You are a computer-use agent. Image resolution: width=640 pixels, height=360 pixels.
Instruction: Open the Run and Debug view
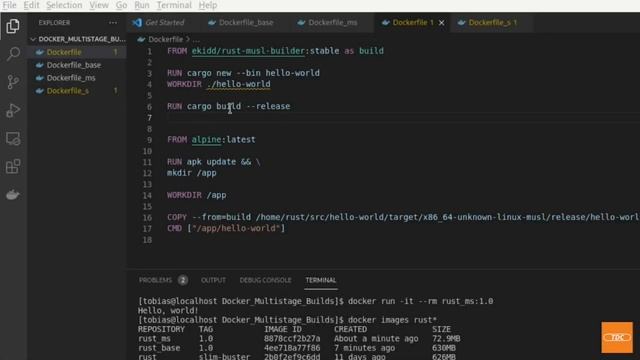click(x=13, y=111)
